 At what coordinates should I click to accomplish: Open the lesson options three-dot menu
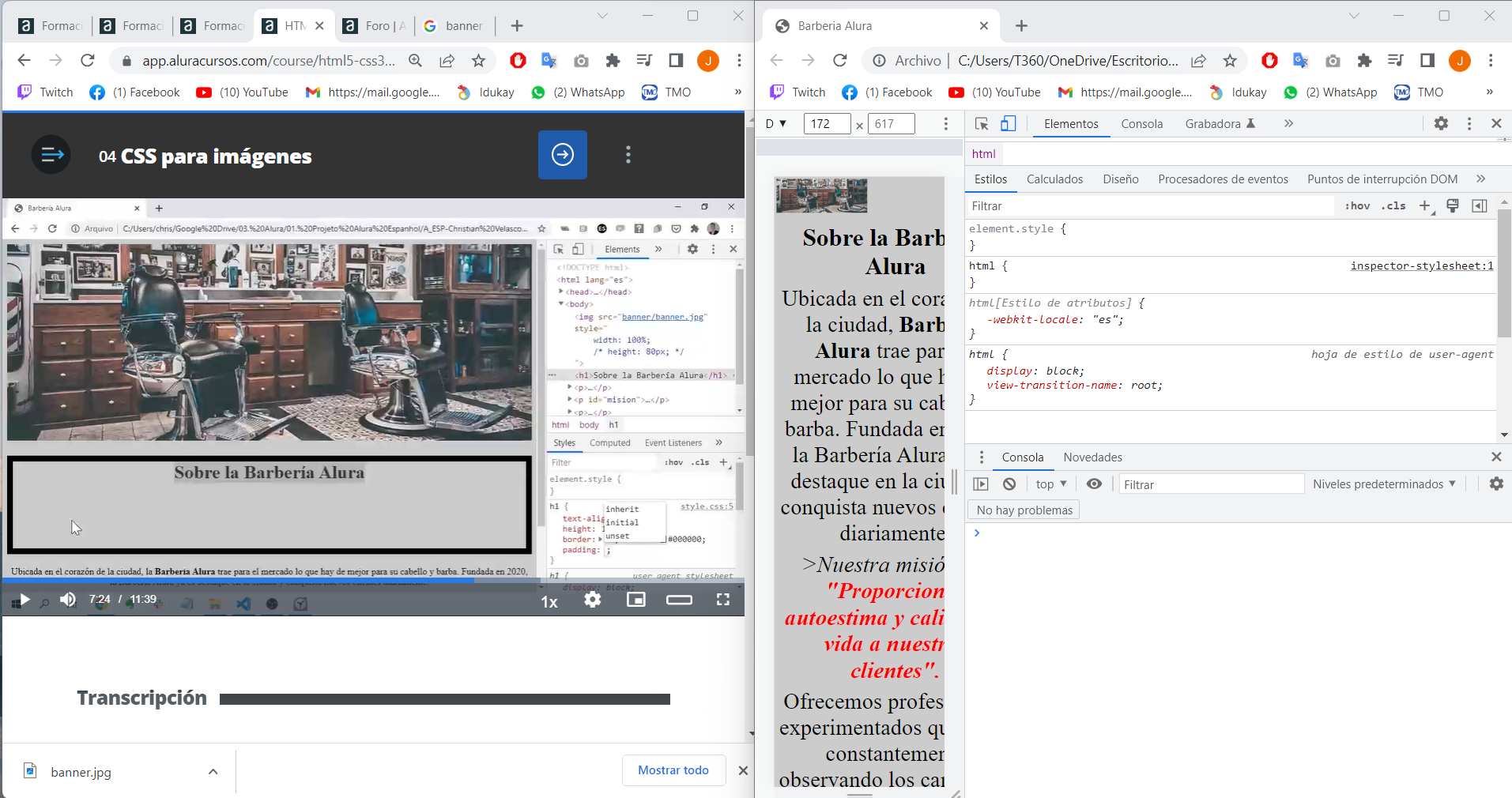click(x=628, y=155)
